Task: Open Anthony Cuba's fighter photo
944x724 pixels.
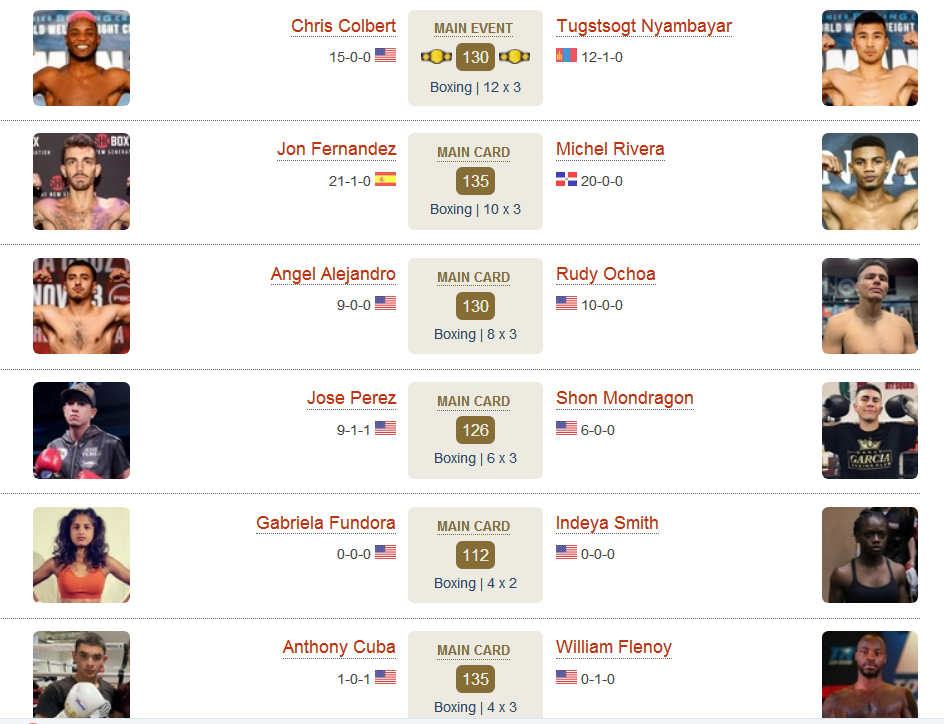Action: point(81,675)
